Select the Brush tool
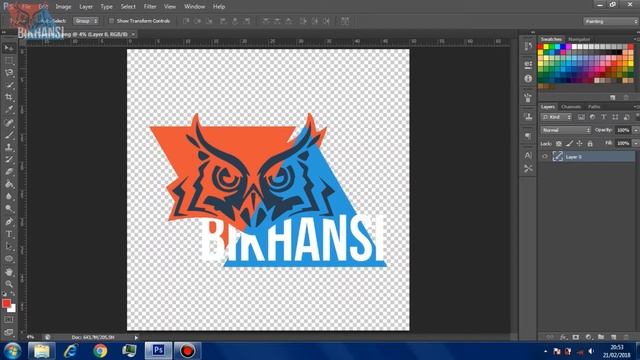Screen dimensions: 640x360 coord(9,135)
